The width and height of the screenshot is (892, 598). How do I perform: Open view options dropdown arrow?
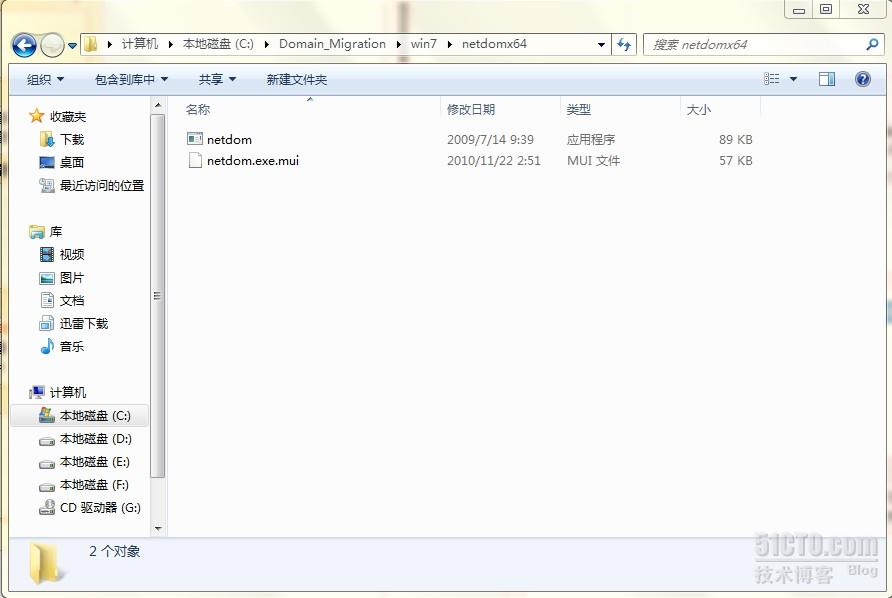(x=793, y=79)
